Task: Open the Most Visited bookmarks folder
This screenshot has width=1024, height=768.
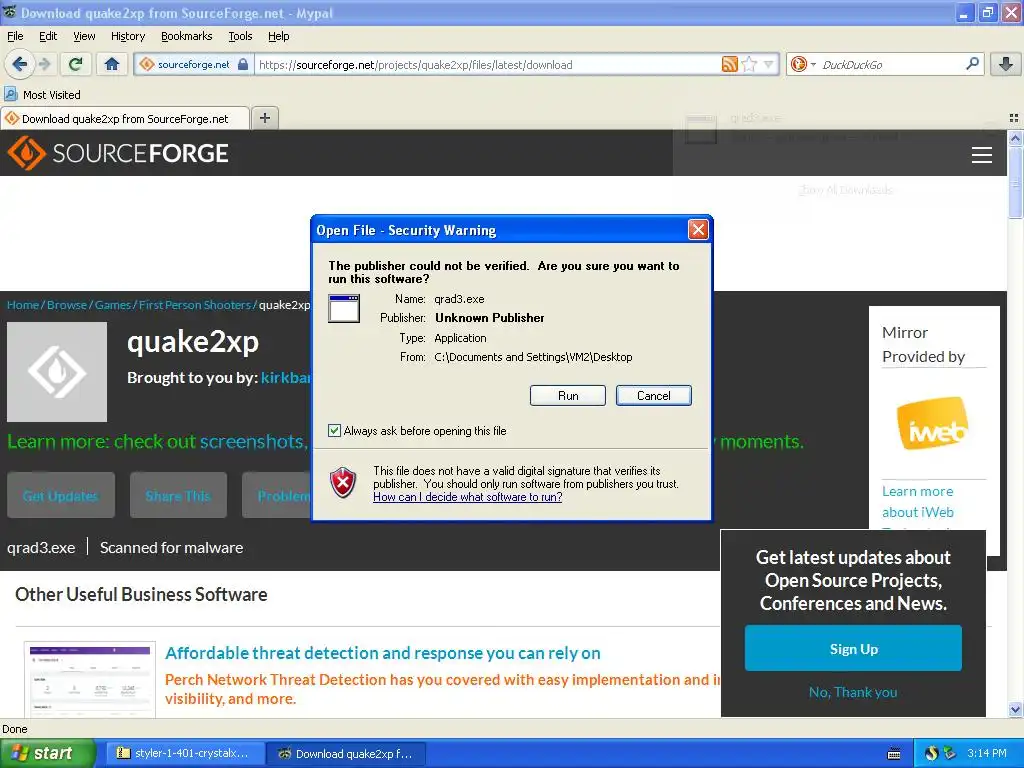Action: pos(42,95)
